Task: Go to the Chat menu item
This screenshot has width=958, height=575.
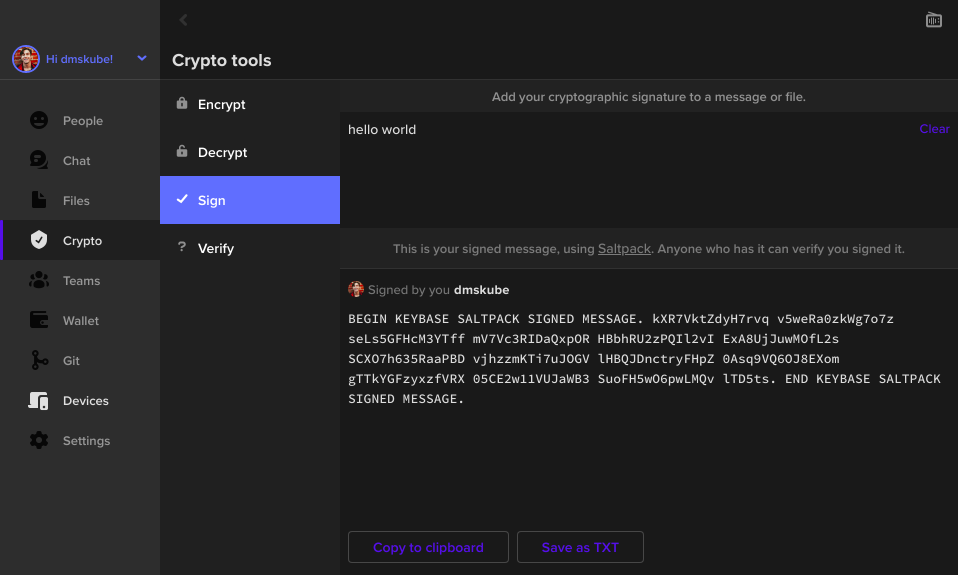Action: point(80,161)
